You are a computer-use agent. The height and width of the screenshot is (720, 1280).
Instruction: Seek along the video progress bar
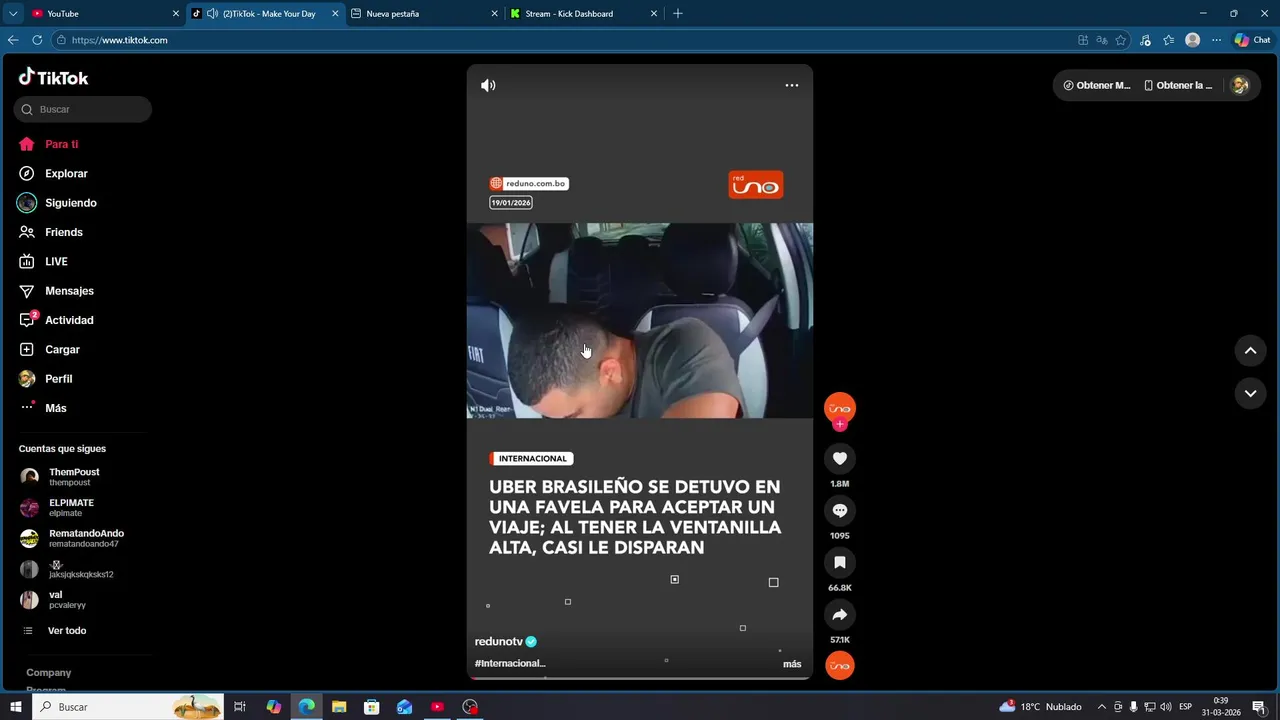640,678
